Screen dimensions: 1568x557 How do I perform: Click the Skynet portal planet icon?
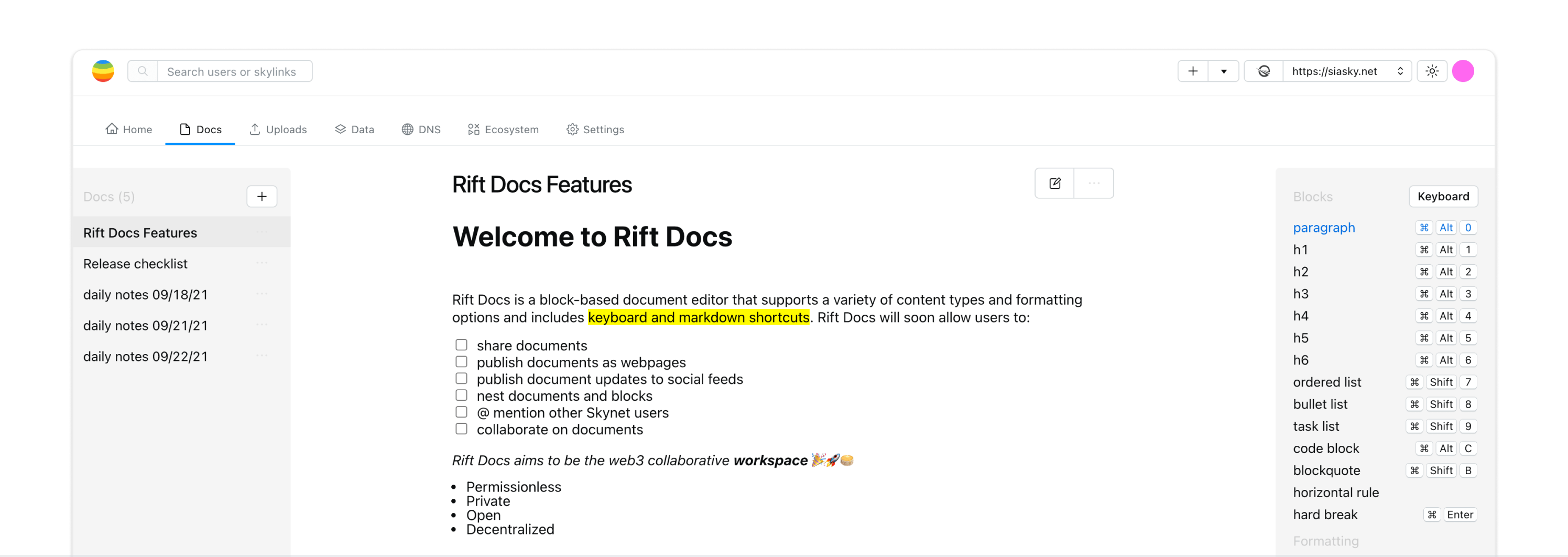(1264, 71)
